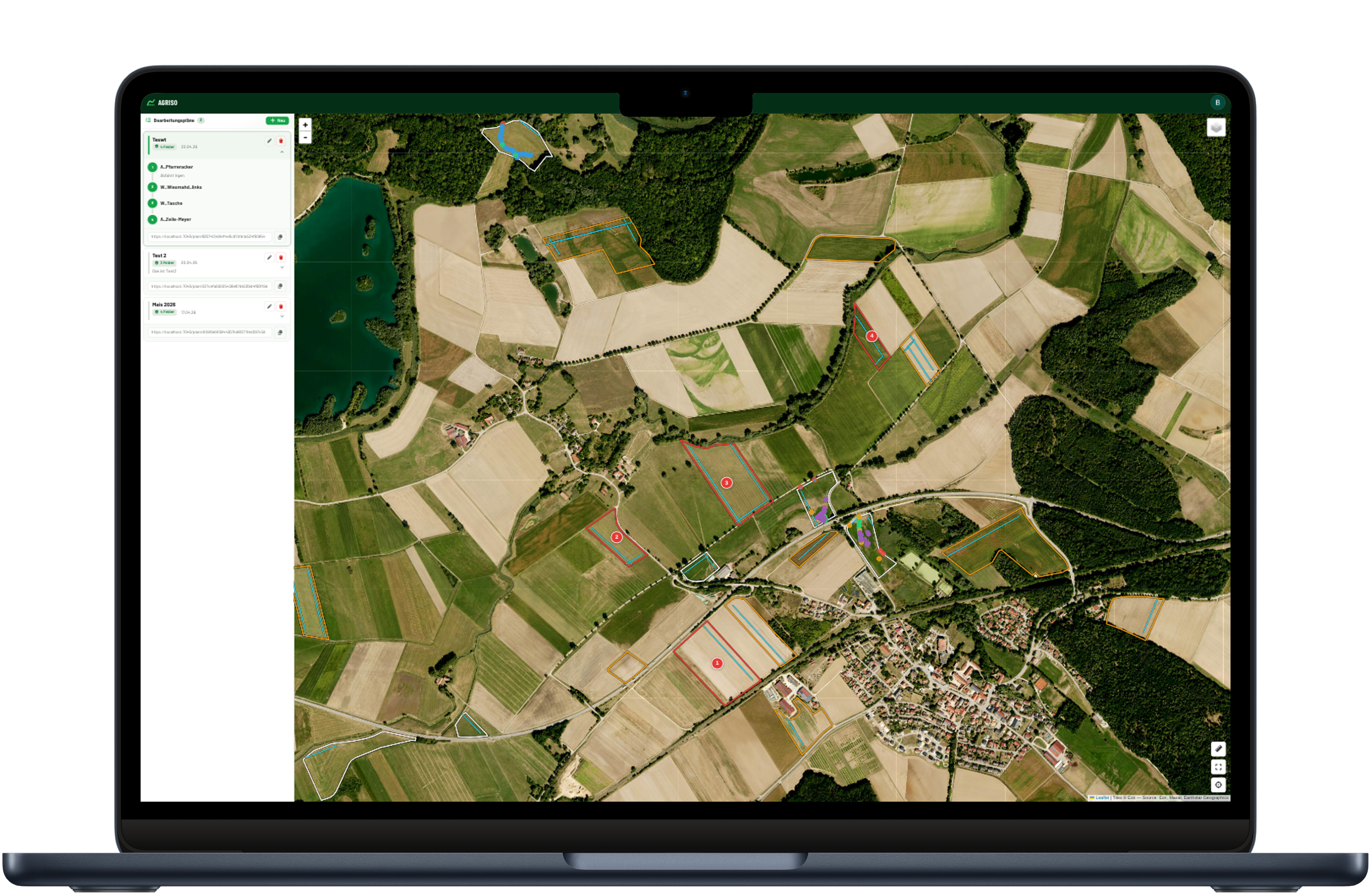
Task: Open the map layers control
Action: [x=1216, y=127]
